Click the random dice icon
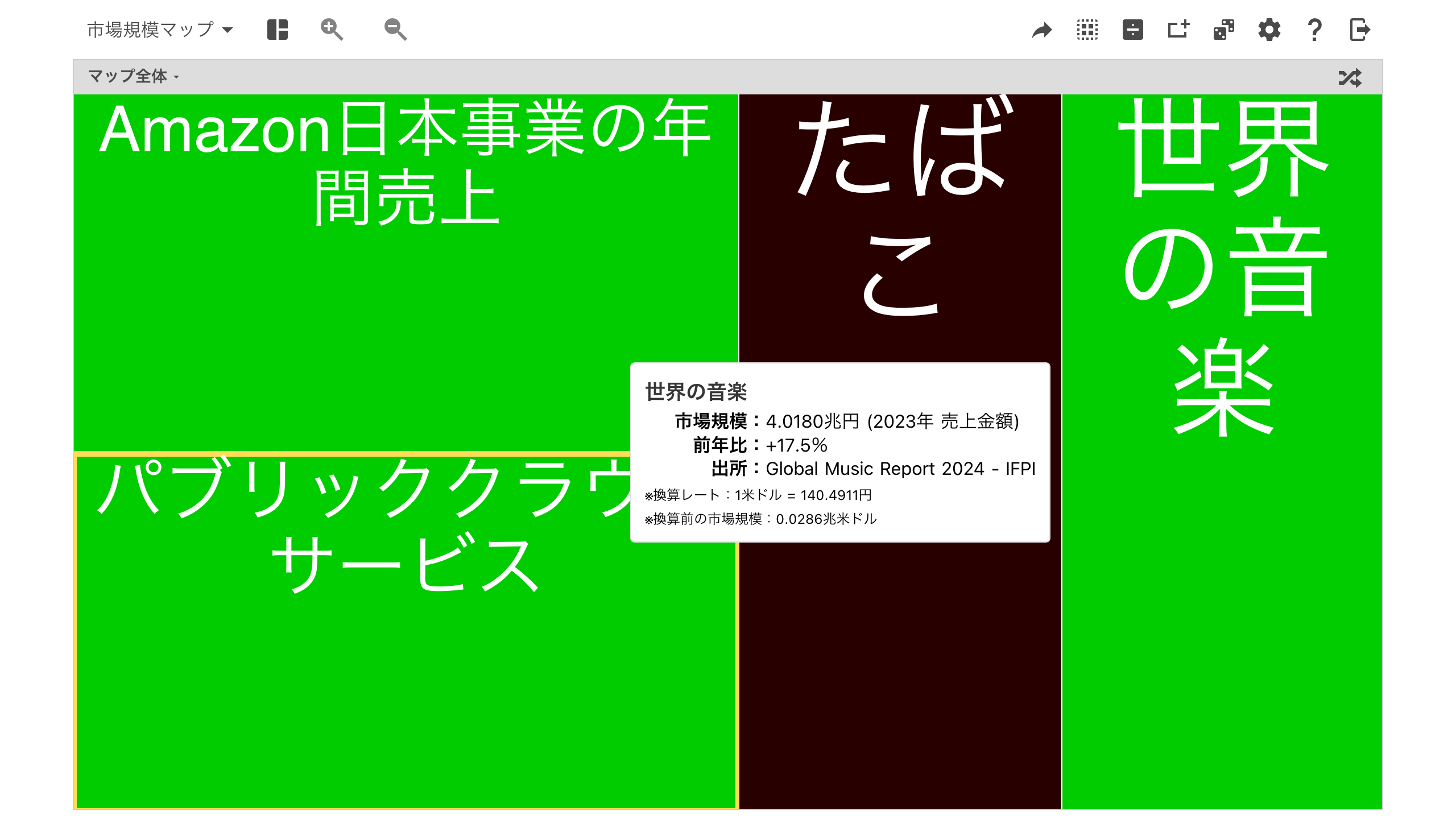This screenshot has width=1456, height=819. [1224, 30]
